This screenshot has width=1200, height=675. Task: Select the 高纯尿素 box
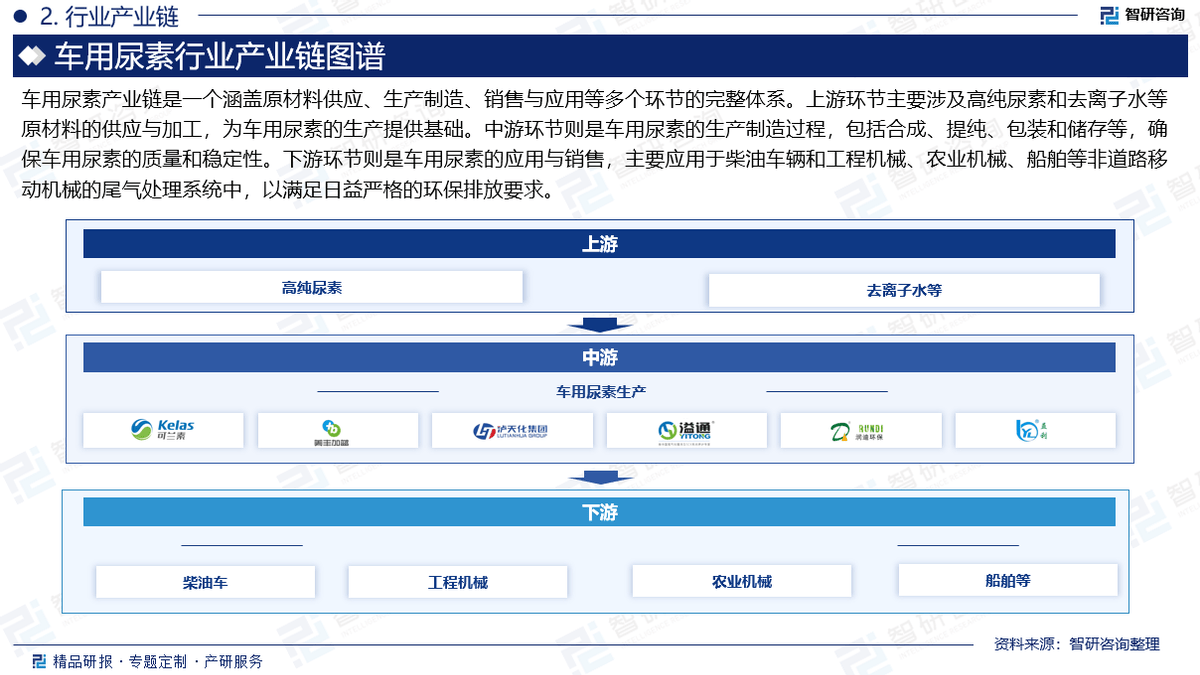[312, 288]
